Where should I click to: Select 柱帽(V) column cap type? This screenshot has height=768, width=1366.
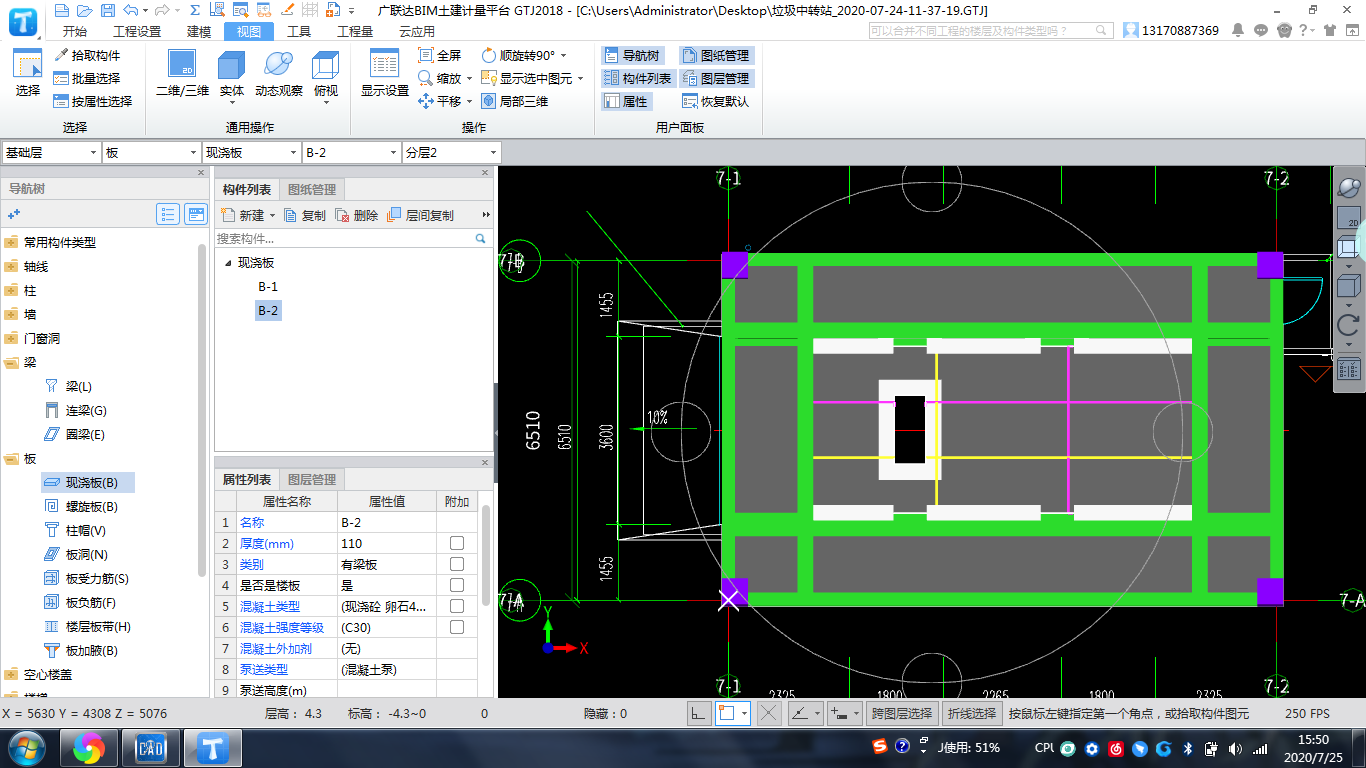[75, 530]
